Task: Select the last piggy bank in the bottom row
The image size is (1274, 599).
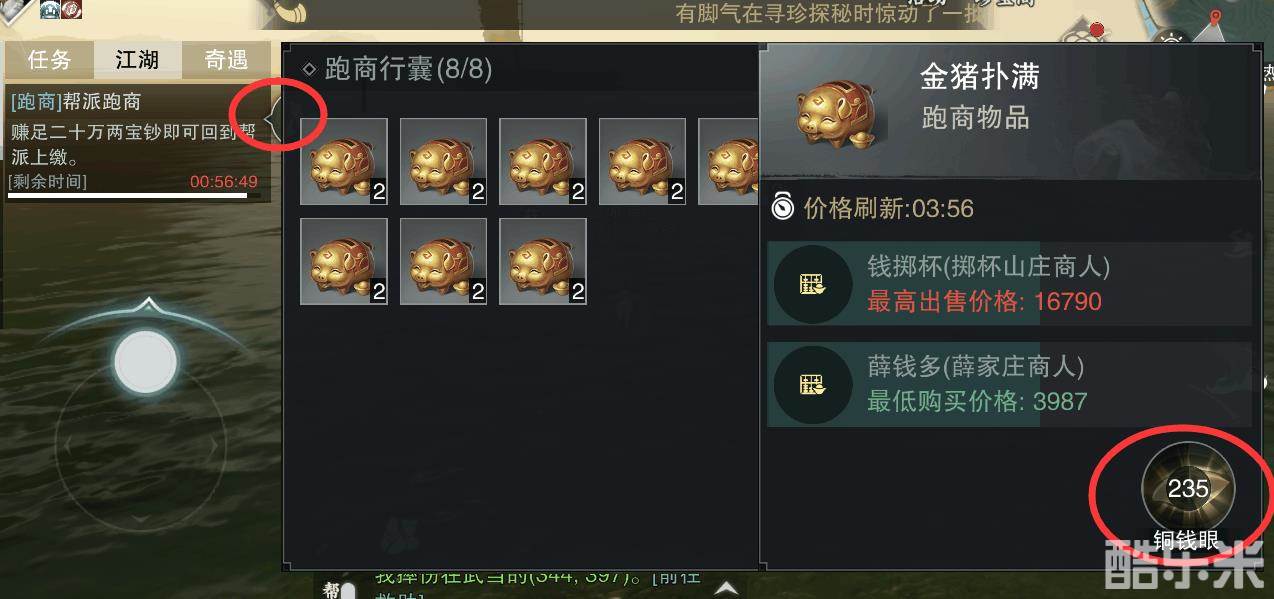Action: [543, 261]
